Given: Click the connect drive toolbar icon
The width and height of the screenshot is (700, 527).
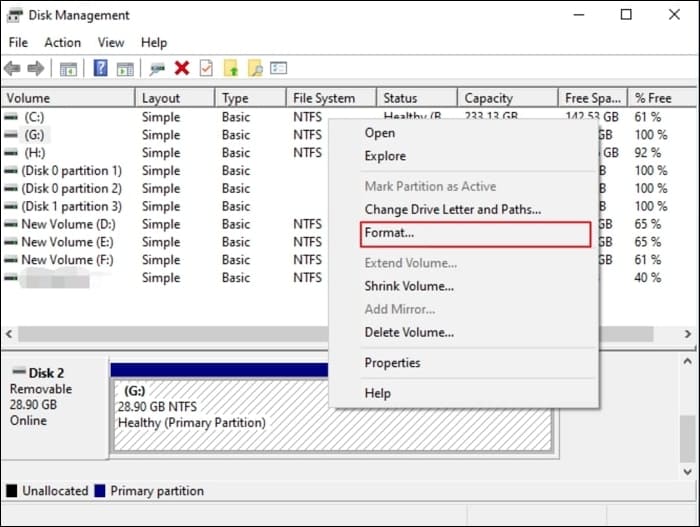Looking at the screenshot, I should pos(157,68).
